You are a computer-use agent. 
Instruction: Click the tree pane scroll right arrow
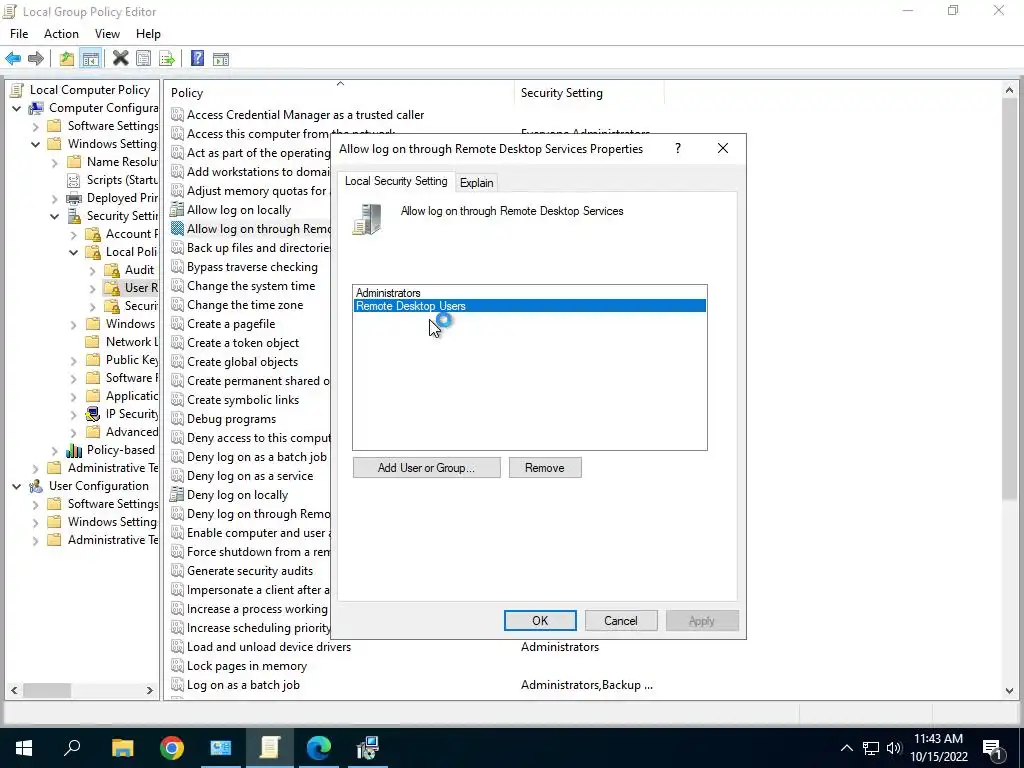click(x=150, y=690)
